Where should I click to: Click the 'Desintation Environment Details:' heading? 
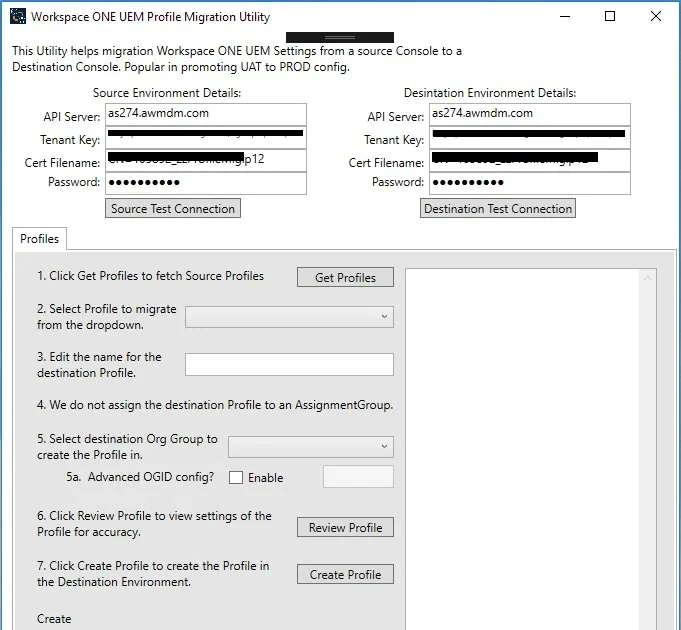(x=490, y=93)
